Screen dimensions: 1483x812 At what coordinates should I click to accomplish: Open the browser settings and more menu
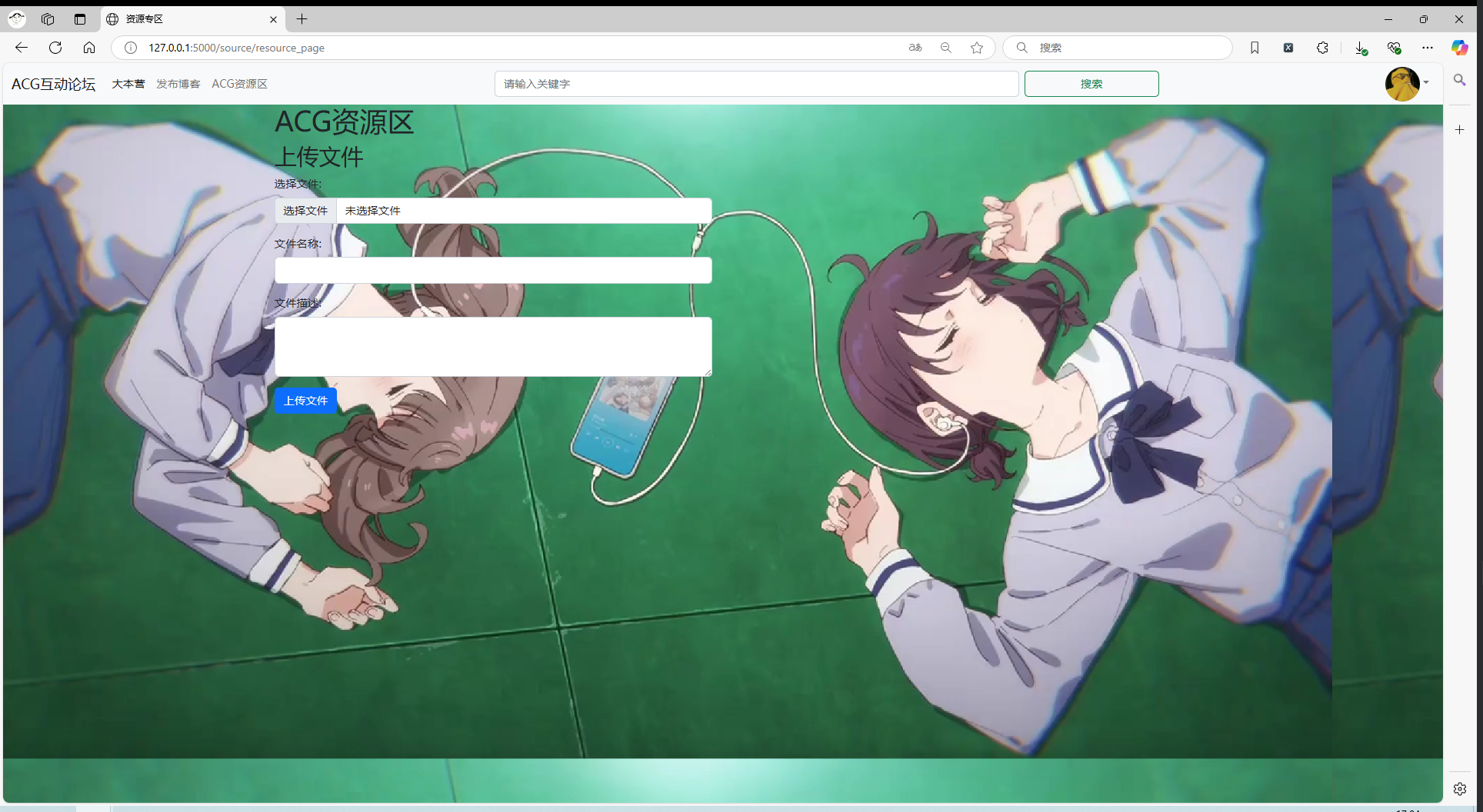click(x=1428, y=48)
